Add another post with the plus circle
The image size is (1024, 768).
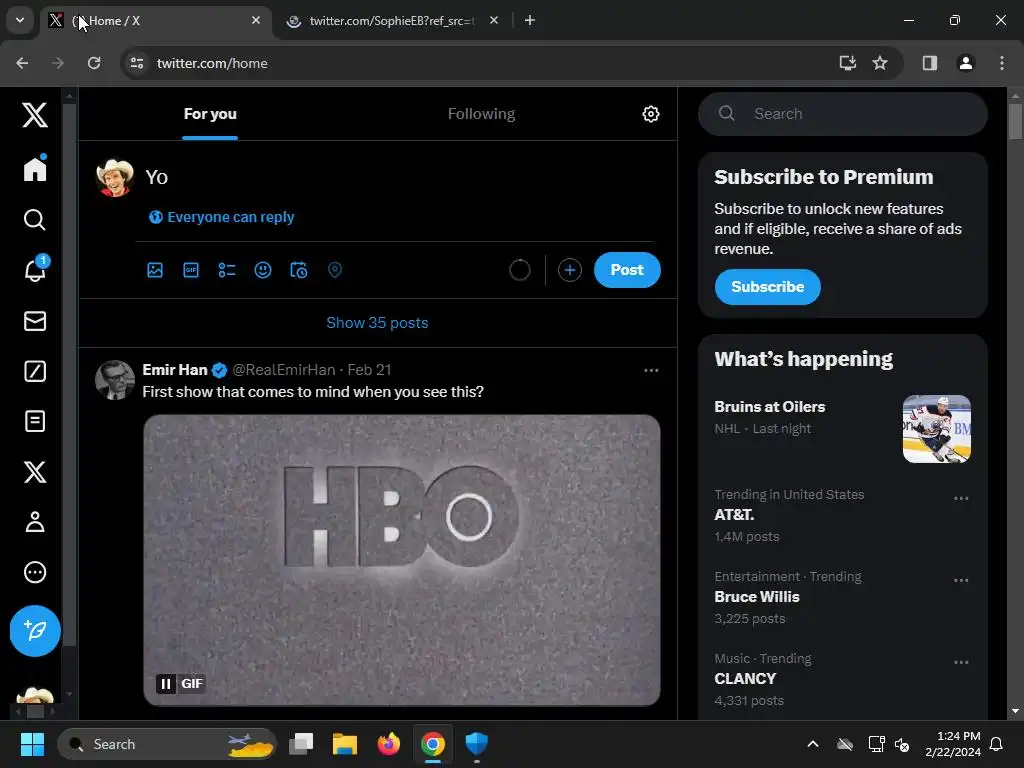[569, 270]
